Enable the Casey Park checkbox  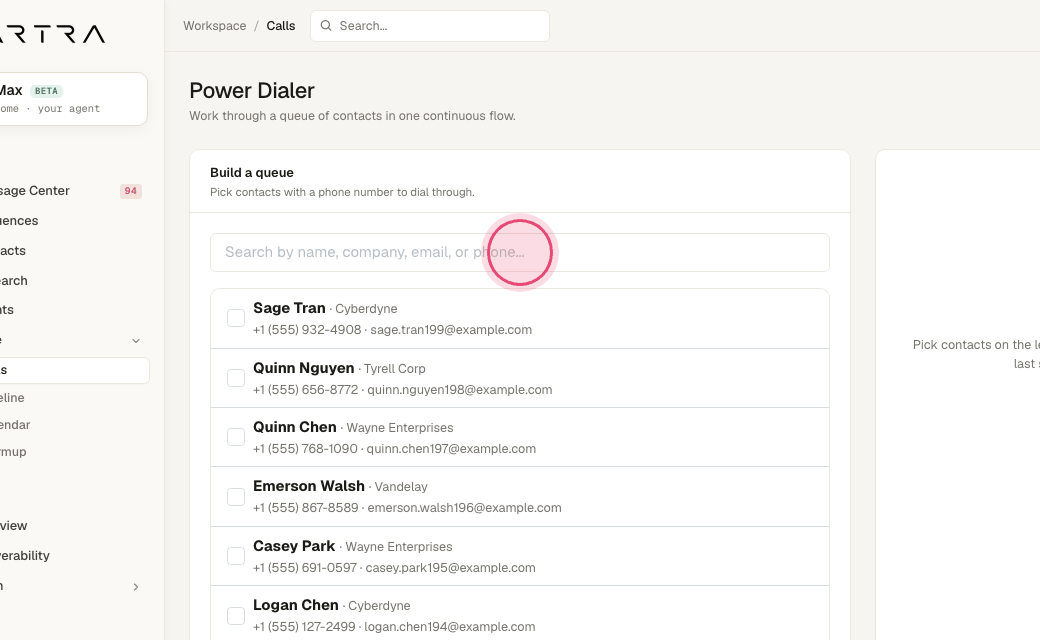tap(236, 556)
